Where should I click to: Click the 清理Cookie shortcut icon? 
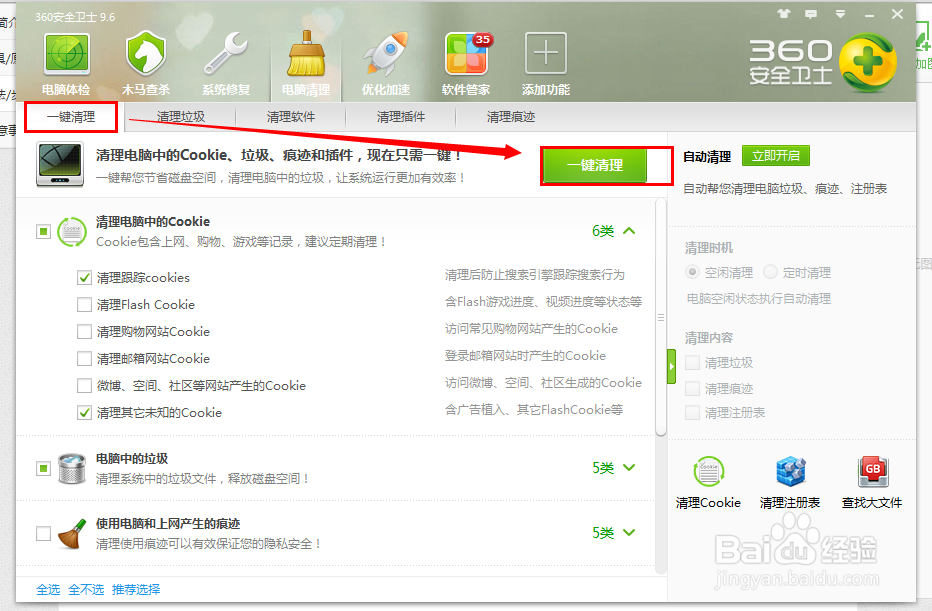point(709,471)
